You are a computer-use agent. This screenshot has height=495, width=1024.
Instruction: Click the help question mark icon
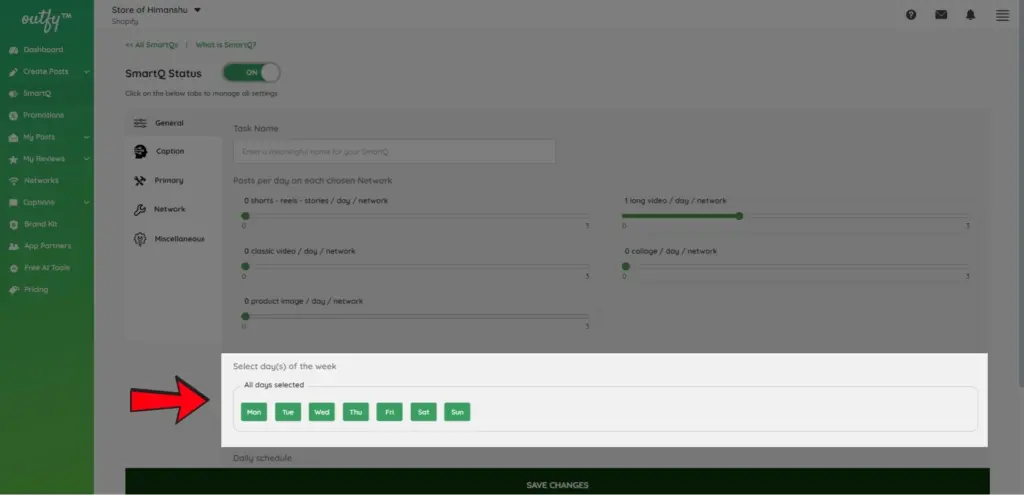coord(911,15)
